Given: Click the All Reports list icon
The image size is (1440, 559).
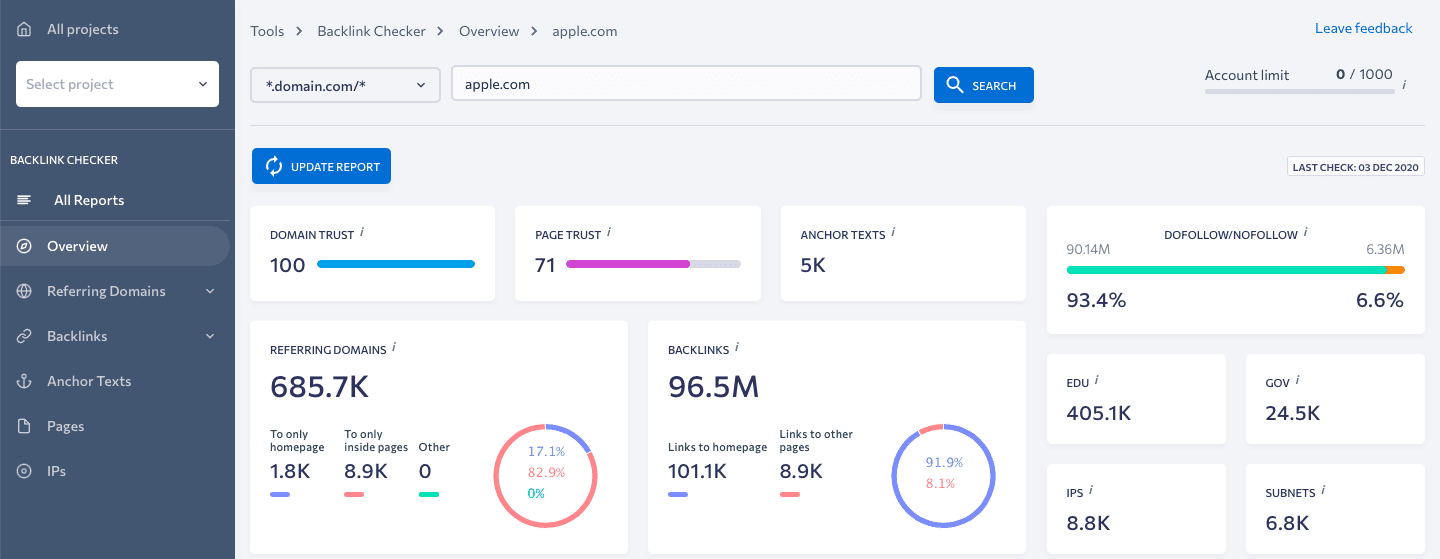Looking at the screenshot, I should pos(24,200).
